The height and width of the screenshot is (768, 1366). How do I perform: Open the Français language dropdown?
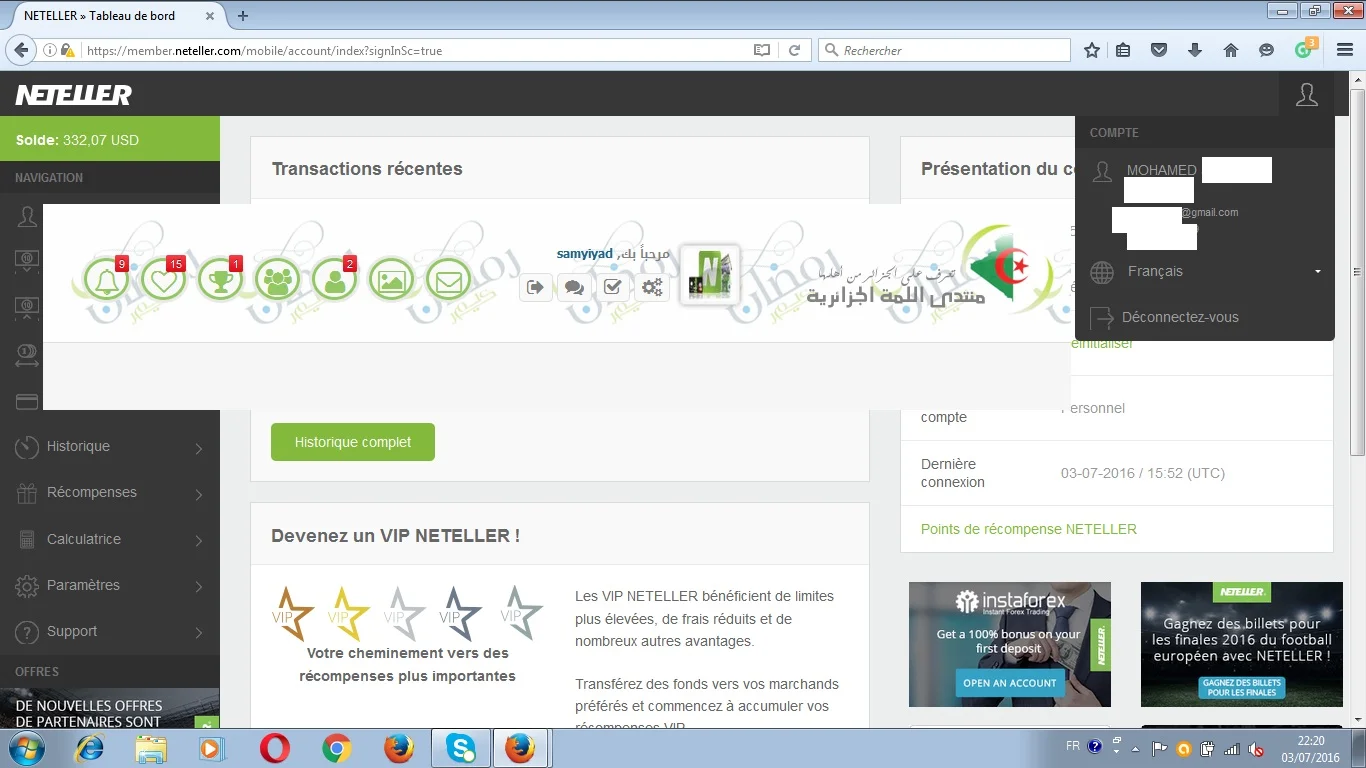click(1211, 271)
